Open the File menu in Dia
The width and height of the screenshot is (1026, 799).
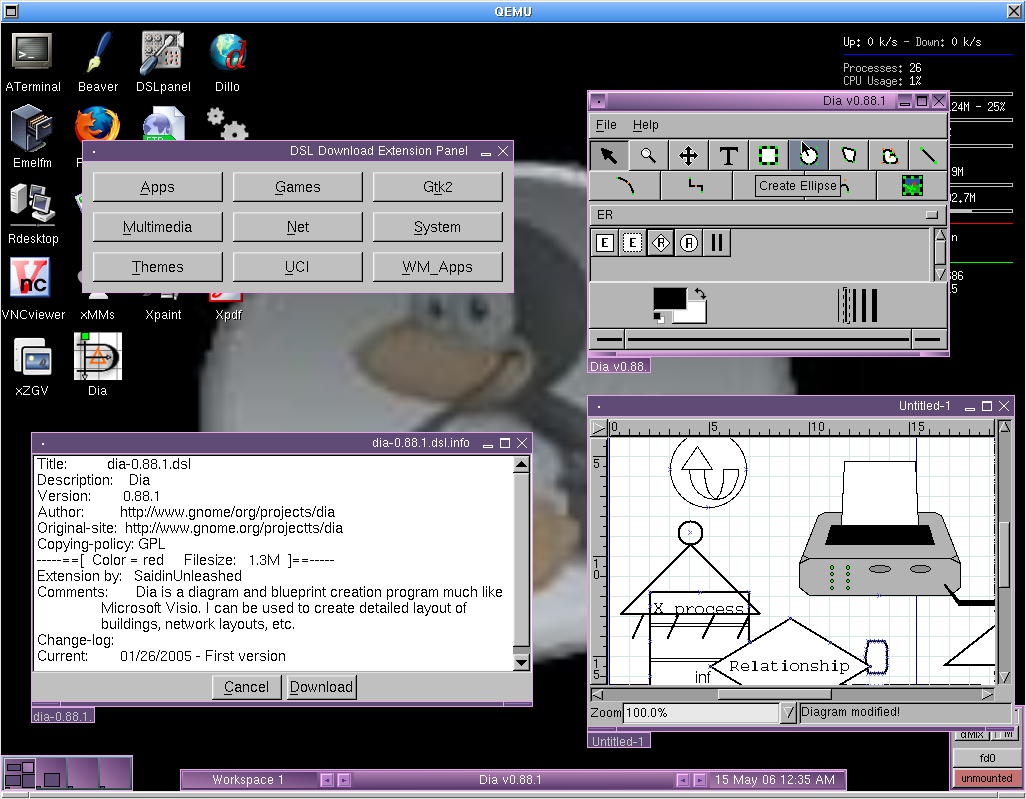click(606, 125)
